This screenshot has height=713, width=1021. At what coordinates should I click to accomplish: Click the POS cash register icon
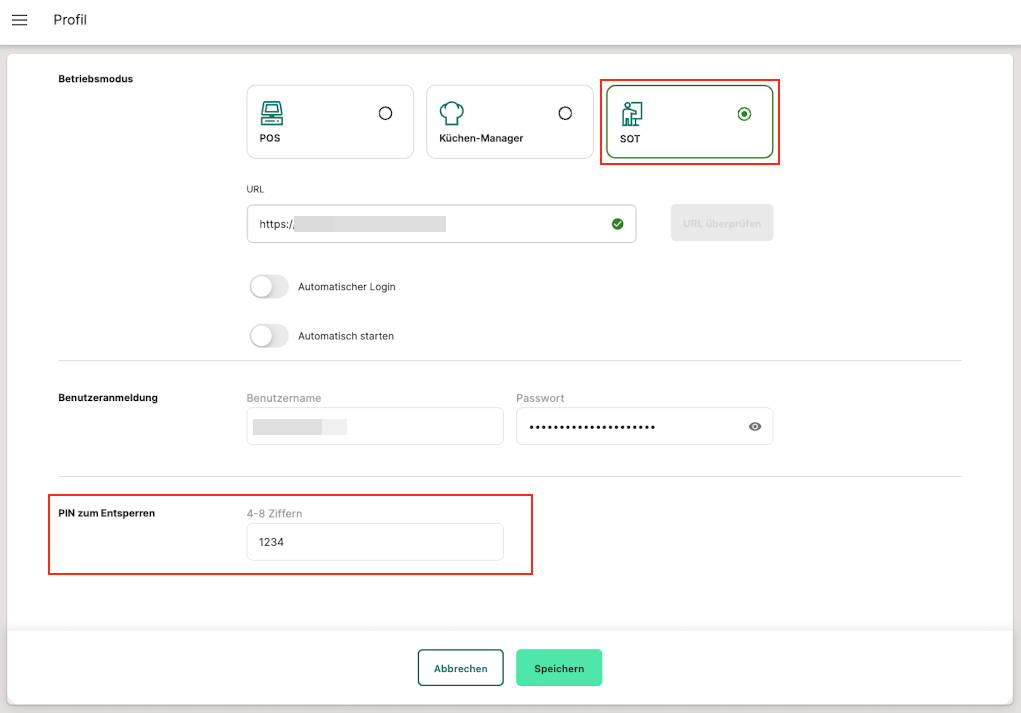[x=271, y=112]
